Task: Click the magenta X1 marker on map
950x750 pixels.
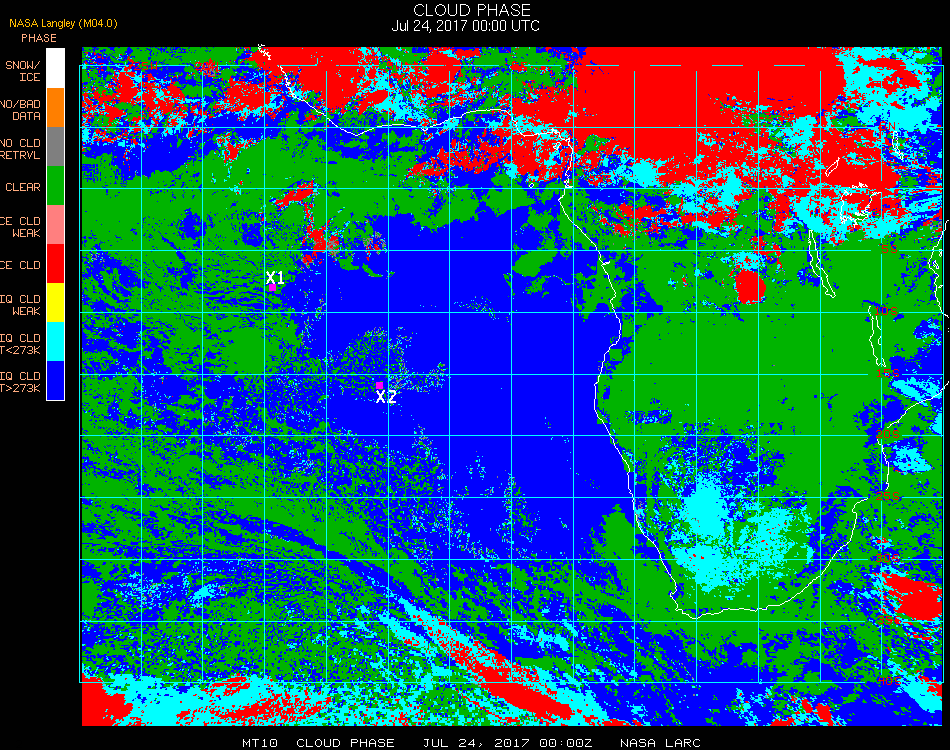Action: click(272, 288)
